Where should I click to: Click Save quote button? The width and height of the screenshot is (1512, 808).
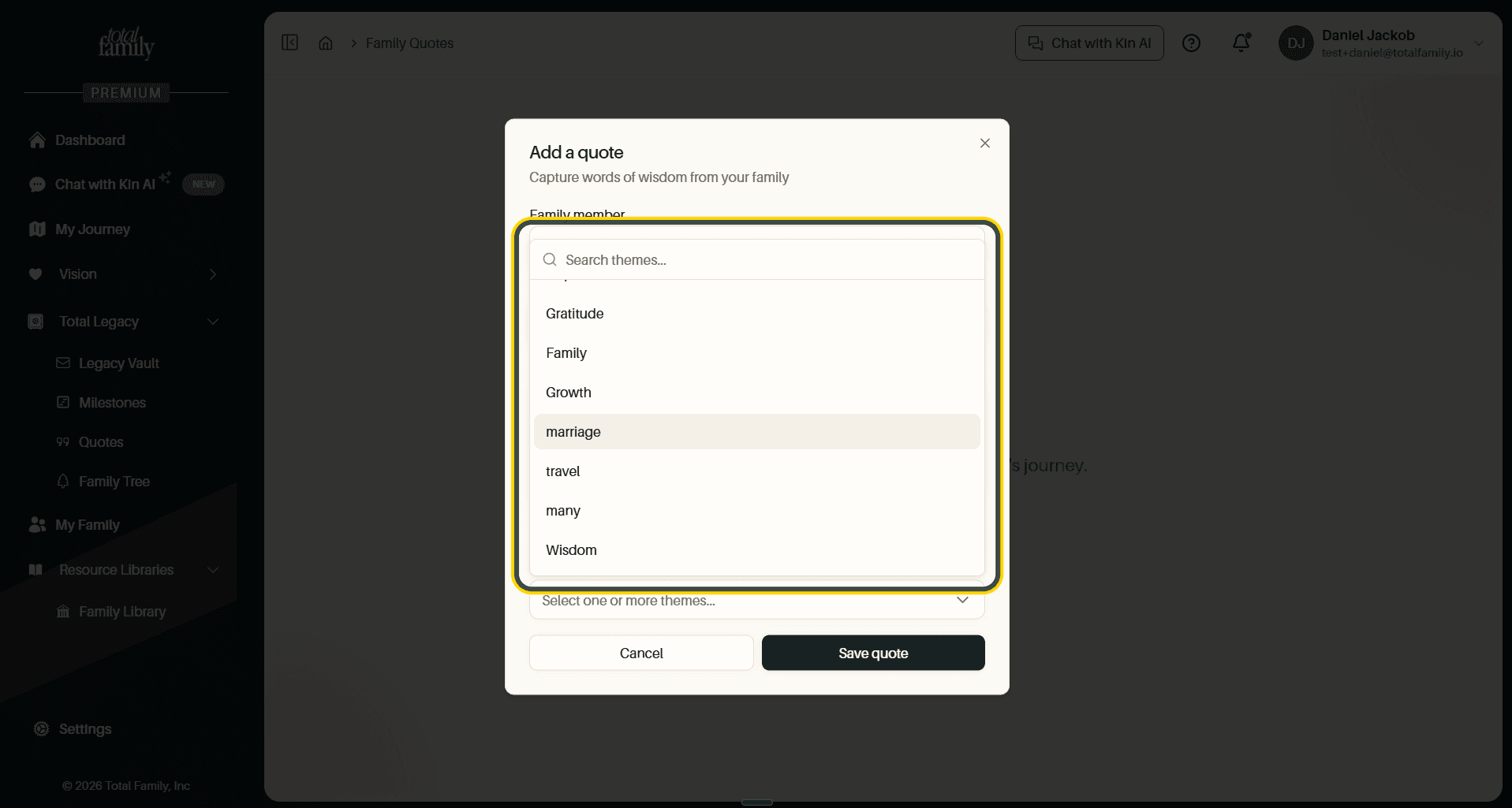pyautogui.click(x=873, y=653)
